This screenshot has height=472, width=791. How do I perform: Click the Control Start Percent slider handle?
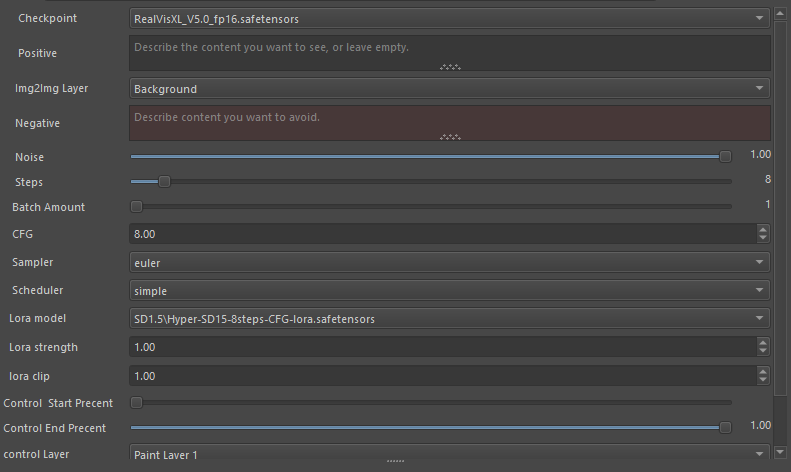pos(137,403)
